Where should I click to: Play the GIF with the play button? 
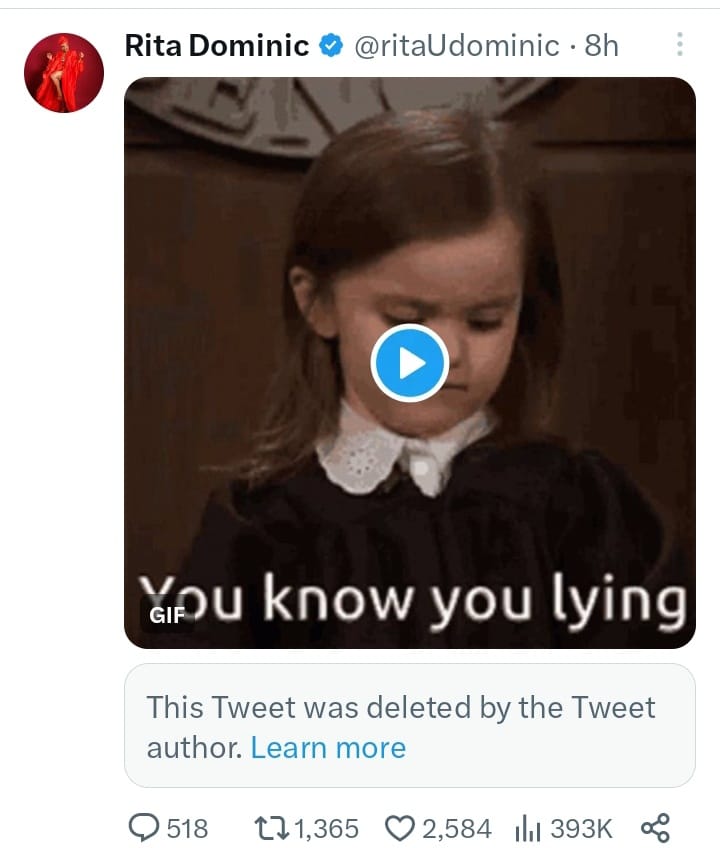pyautogui.click(x=409, y=363)
